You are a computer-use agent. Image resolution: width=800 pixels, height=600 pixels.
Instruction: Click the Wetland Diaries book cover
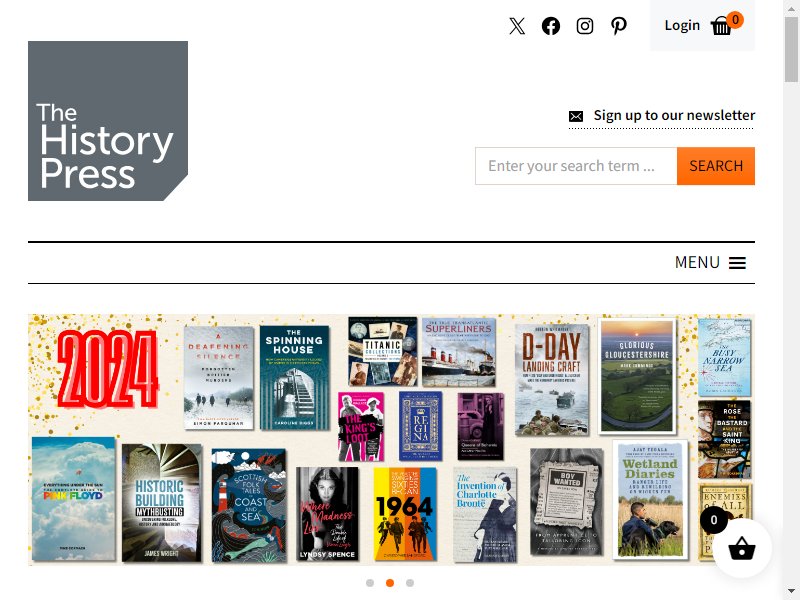point(650,499)
